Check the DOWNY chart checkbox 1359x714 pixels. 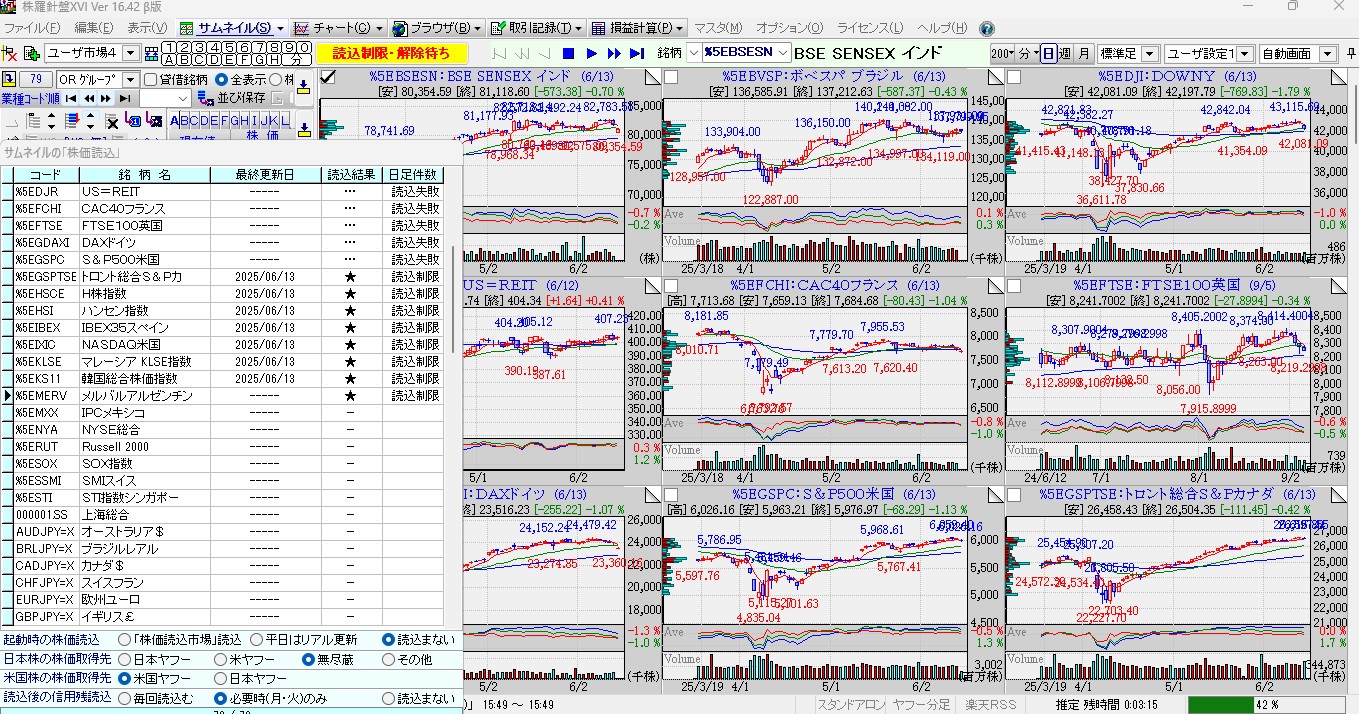click(1014, 77)
